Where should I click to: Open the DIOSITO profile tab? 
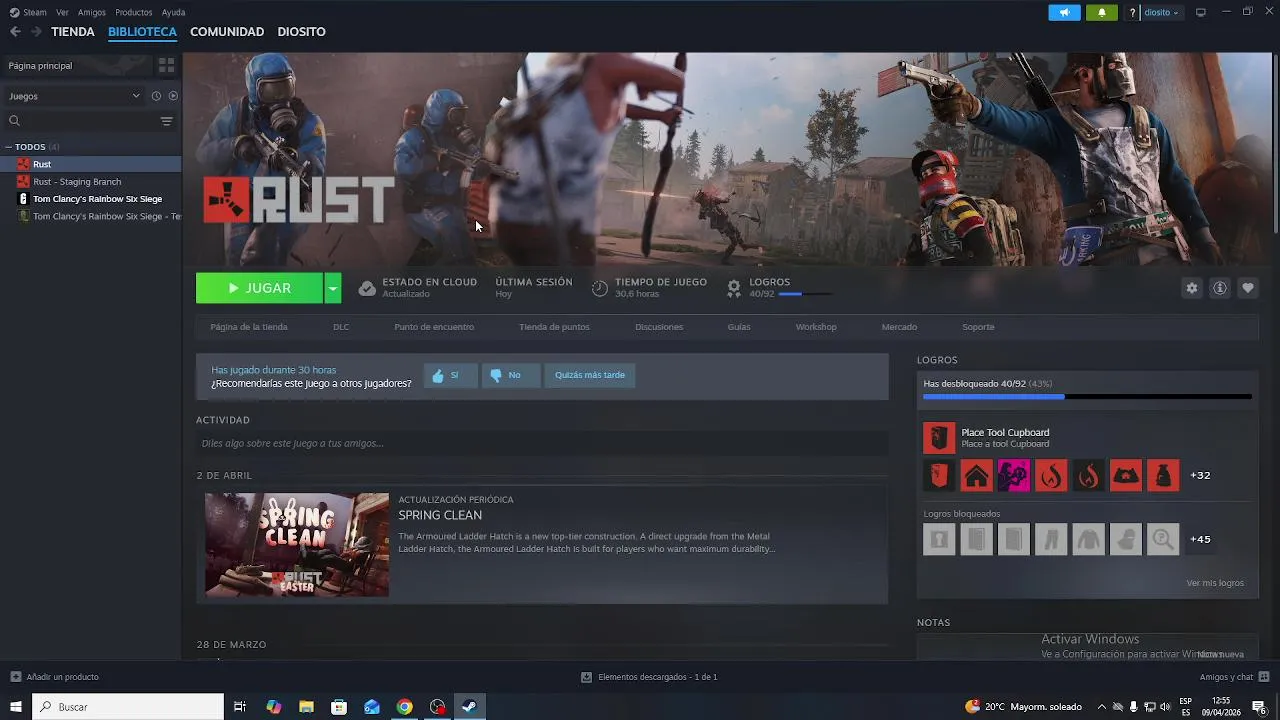(x=301, y=32)
